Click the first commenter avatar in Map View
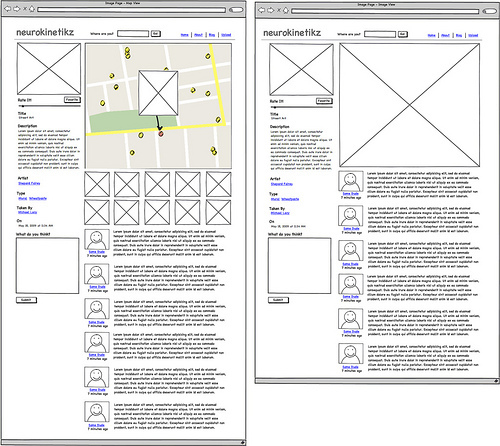Screen dimensions: 500x446 coord(97,239)
